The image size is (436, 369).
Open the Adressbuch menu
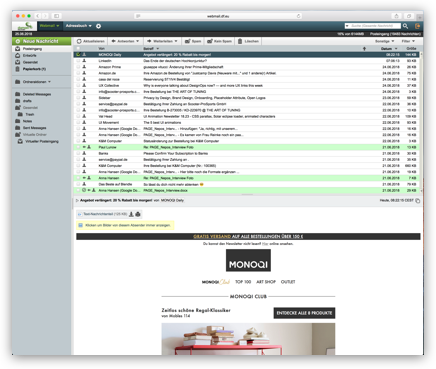click(78, 26)
